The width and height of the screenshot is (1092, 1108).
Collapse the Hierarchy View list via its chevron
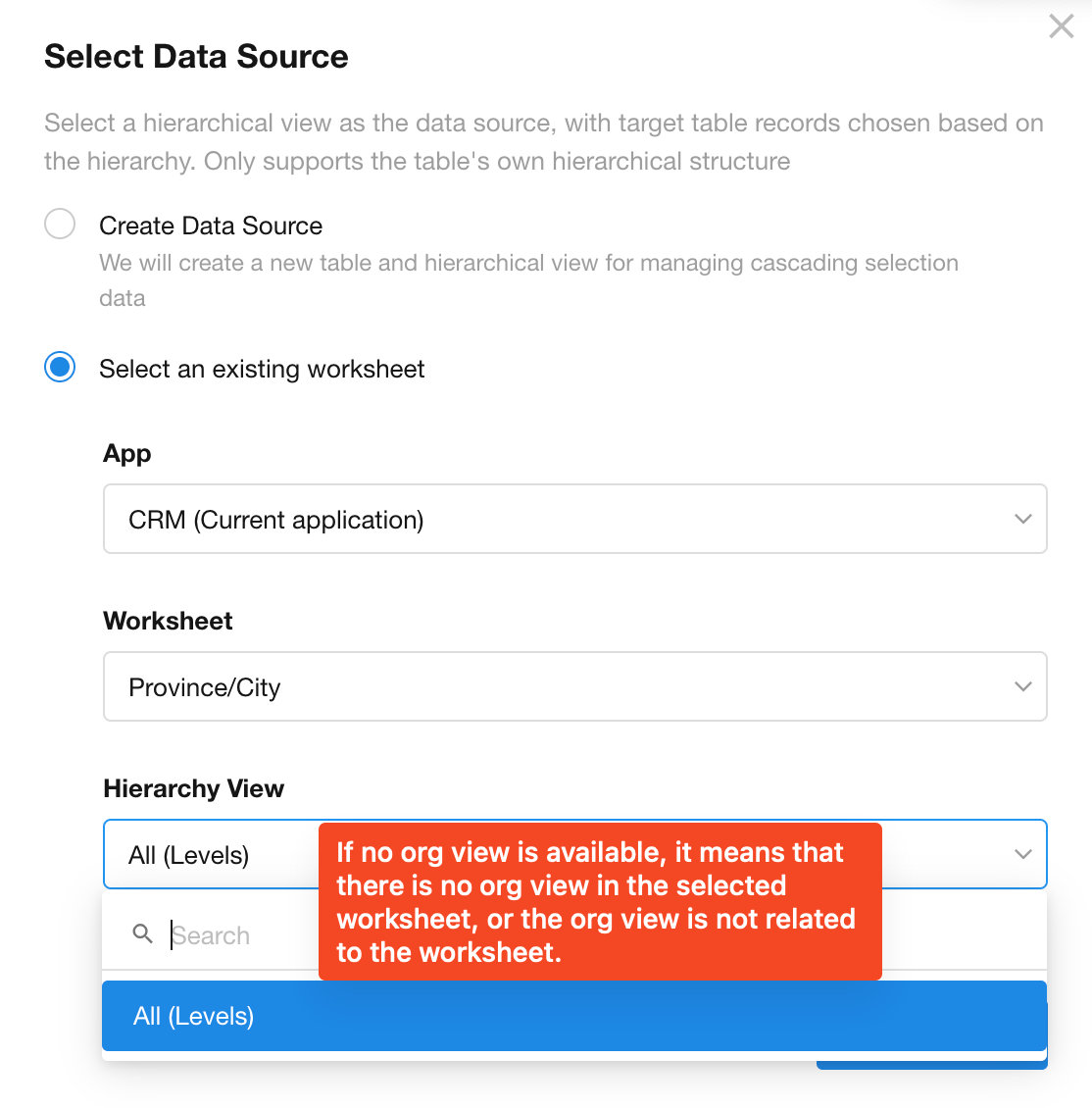point(1022,854)
